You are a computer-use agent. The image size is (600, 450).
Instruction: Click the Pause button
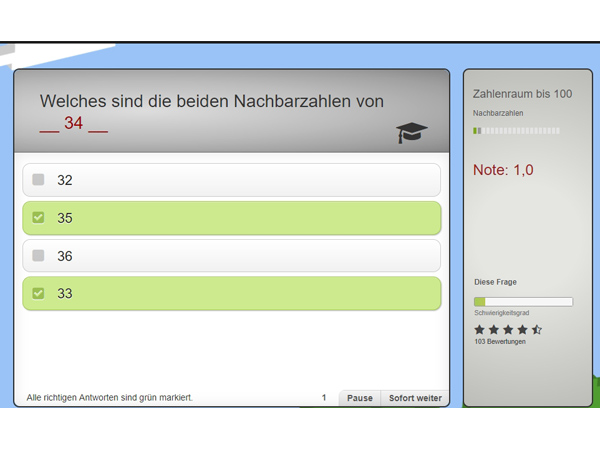[360, 398]
